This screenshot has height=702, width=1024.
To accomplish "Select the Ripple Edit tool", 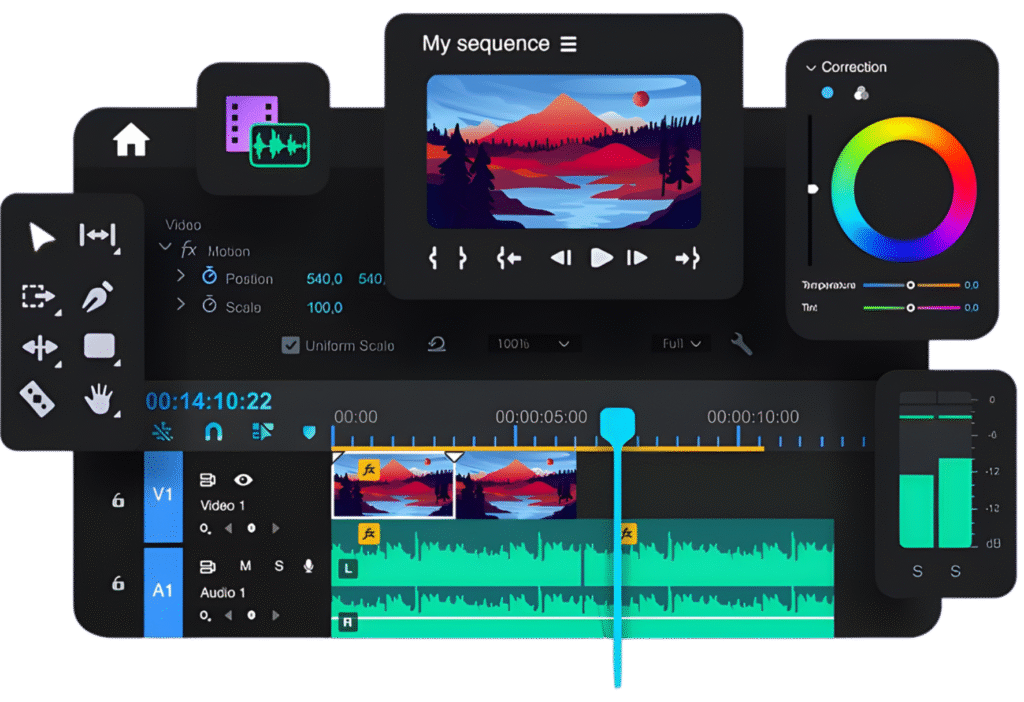I will coord(97,236).
